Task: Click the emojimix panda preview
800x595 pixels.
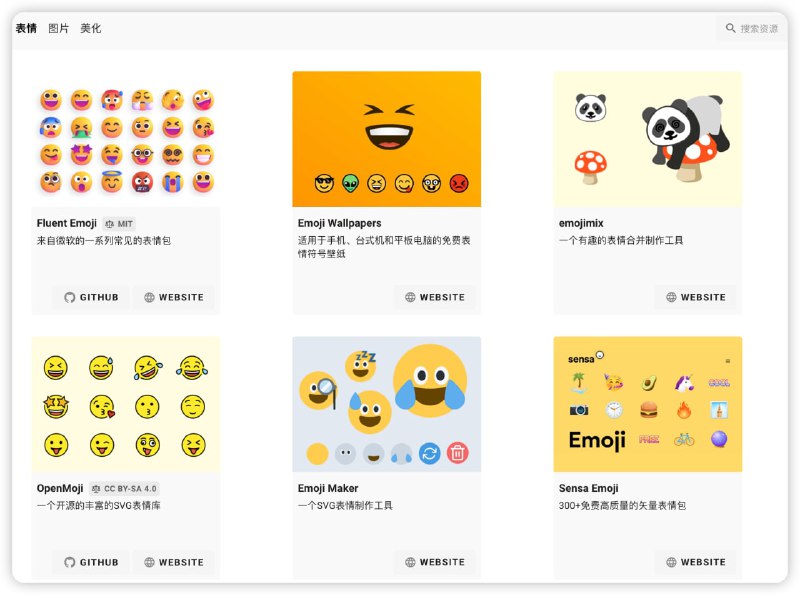Action: tap(648, 139)
